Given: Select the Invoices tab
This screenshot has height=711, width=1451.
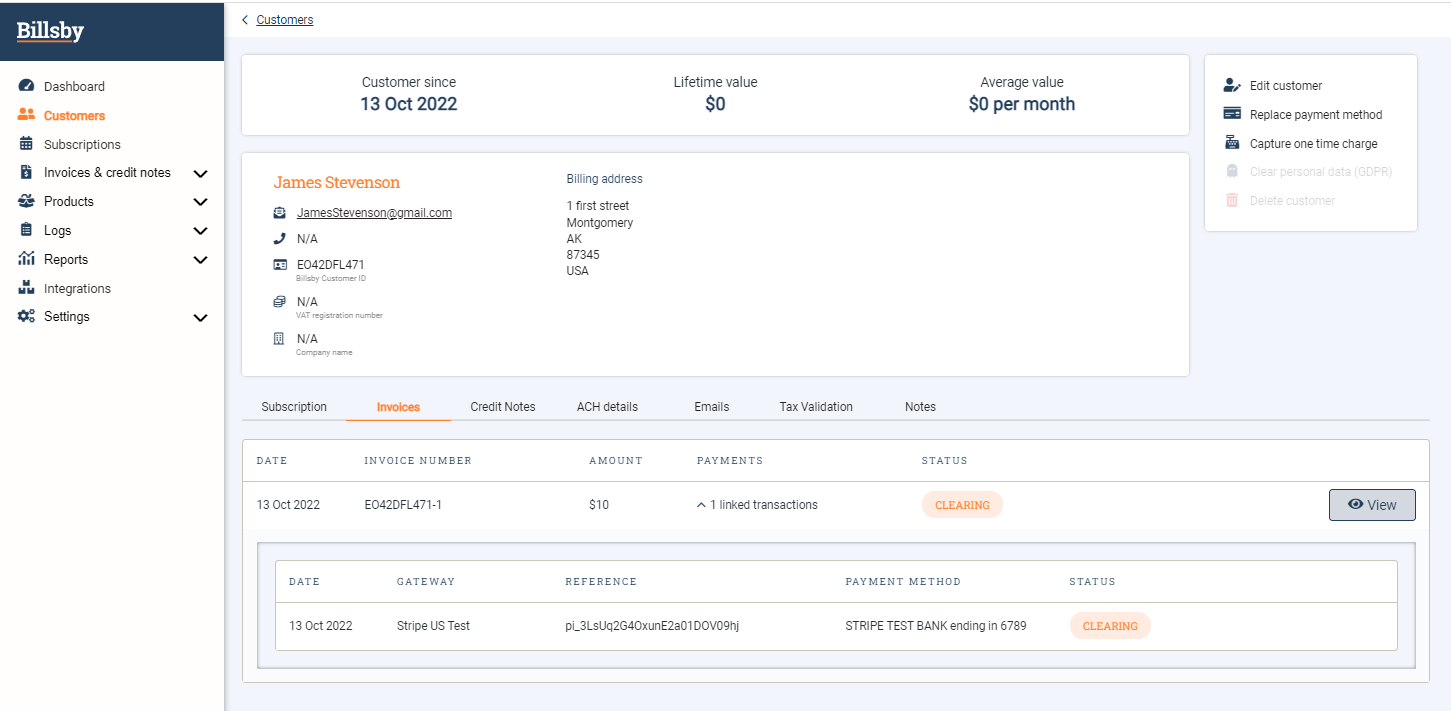Looking at the screenshot, I should [398, 407].
